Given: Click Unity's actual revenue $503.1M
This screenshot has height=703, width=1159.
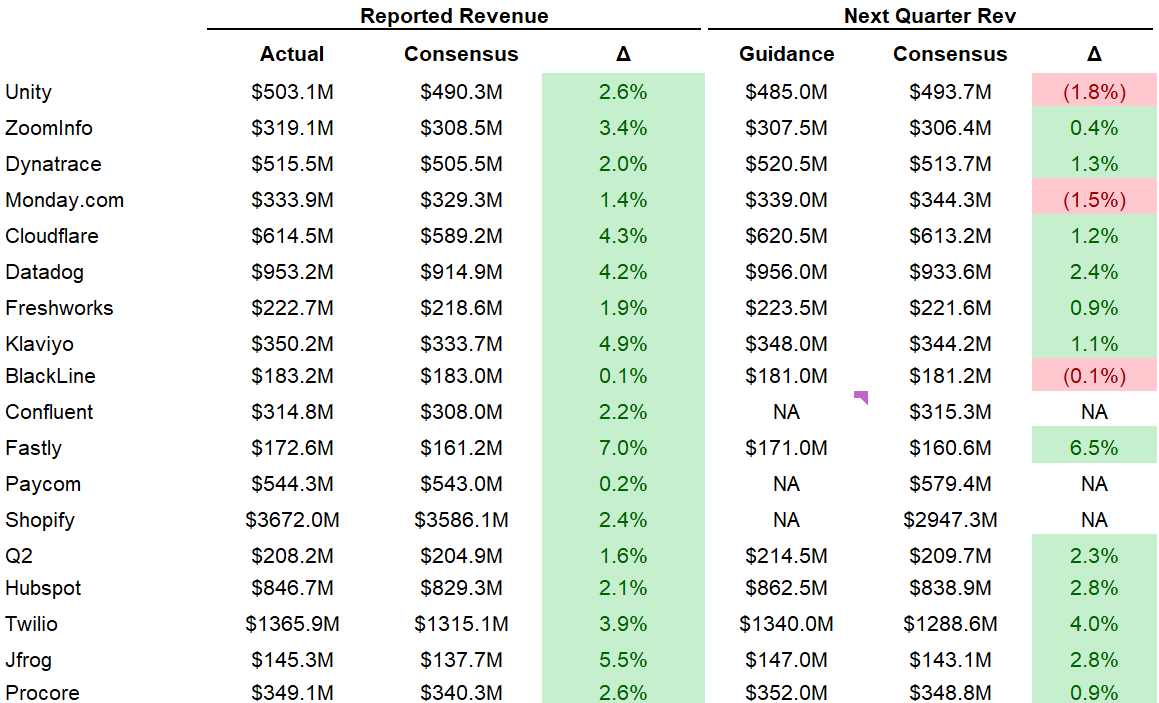Looking at the screenshot, I should point(292,92).
